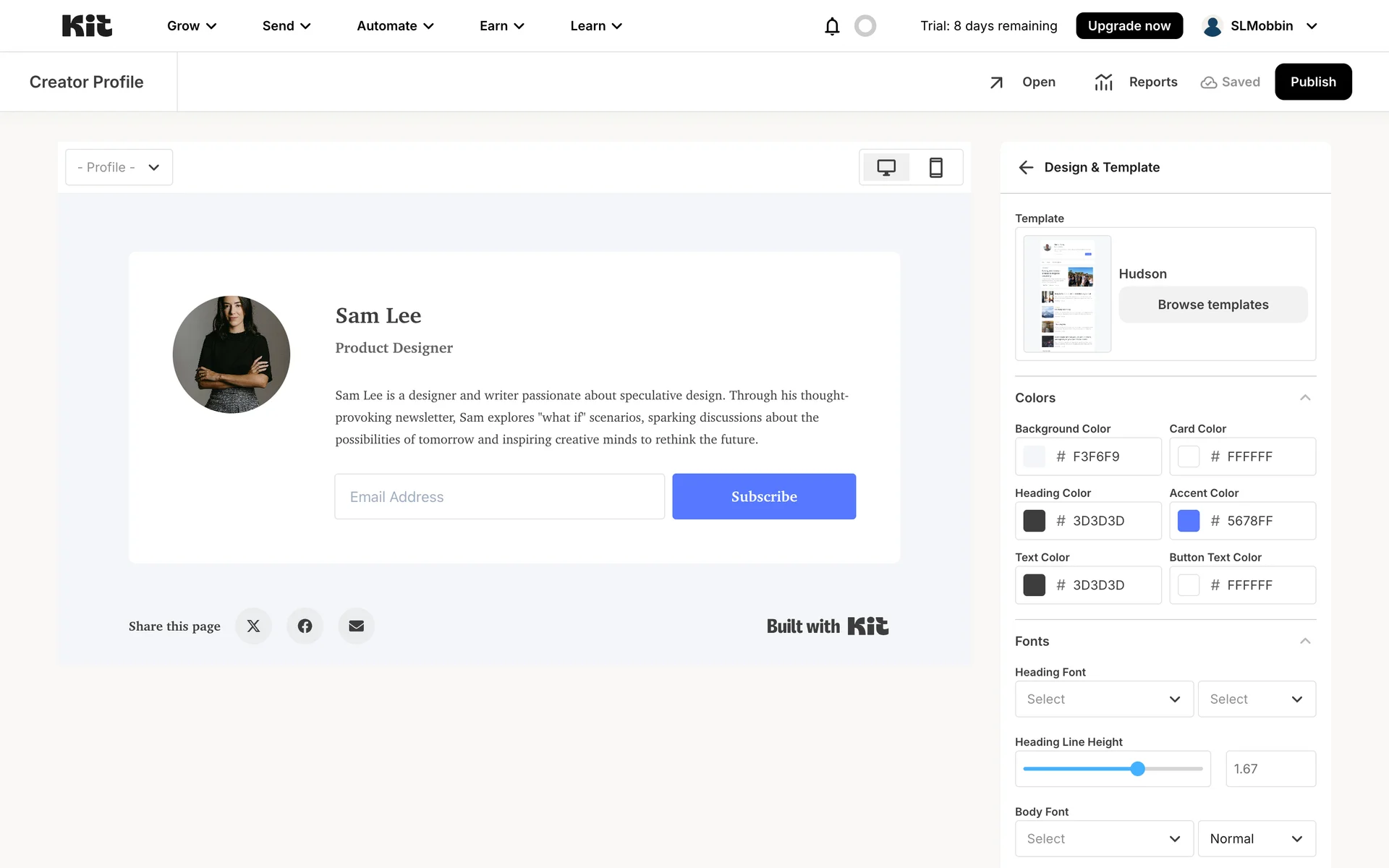Open the Automate menu
The image size is (1389, 868).
click(x=395, y=26)
